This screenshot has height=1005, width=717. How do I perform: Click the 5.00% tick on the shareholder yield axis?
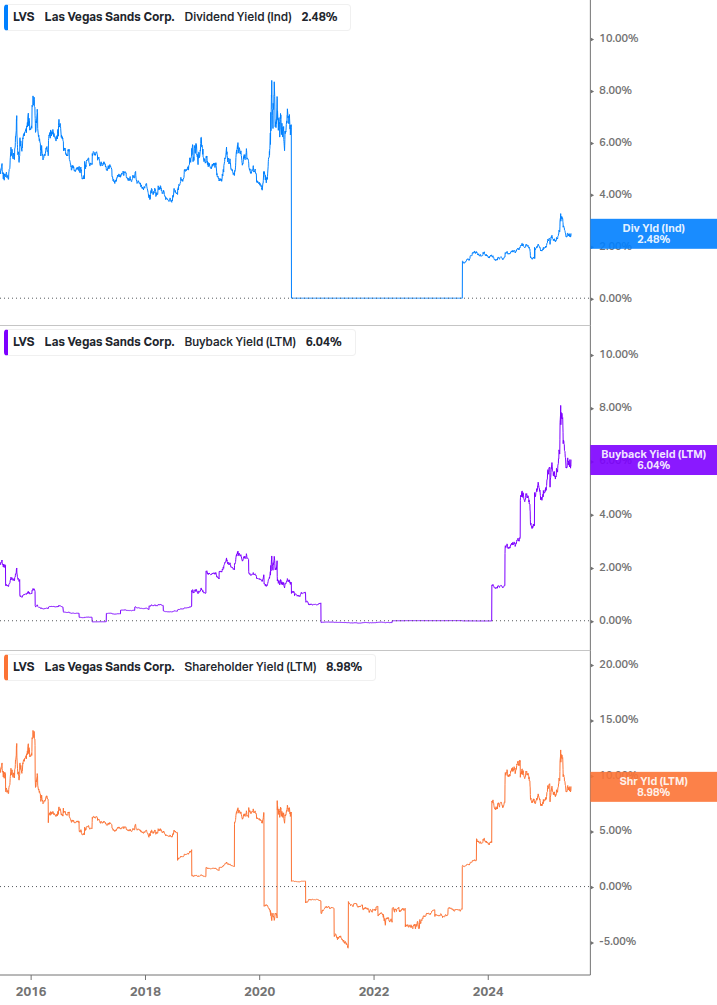click(615, 831)
